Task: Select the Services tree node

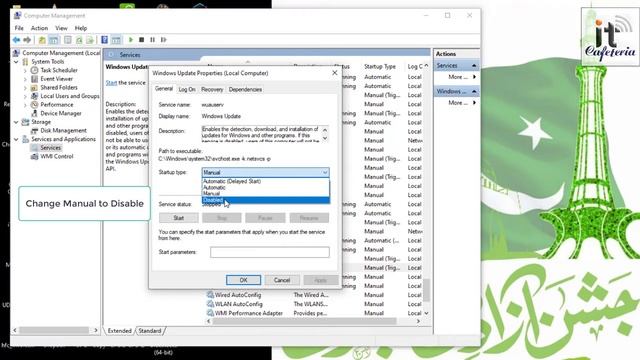Action: [50, 148]
